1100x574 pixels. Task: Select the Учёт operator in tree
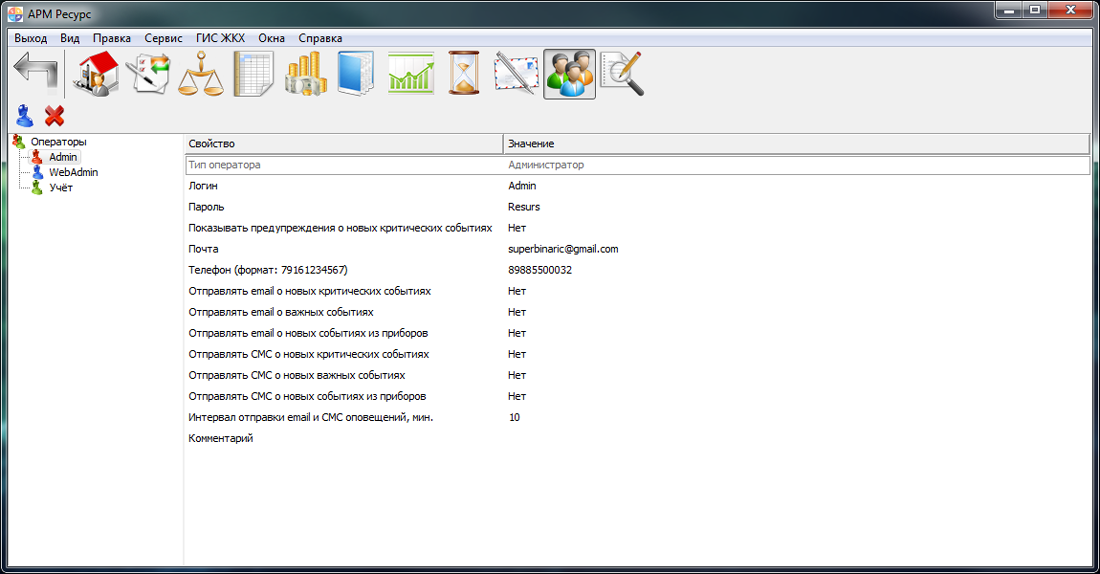pos(60,187)
